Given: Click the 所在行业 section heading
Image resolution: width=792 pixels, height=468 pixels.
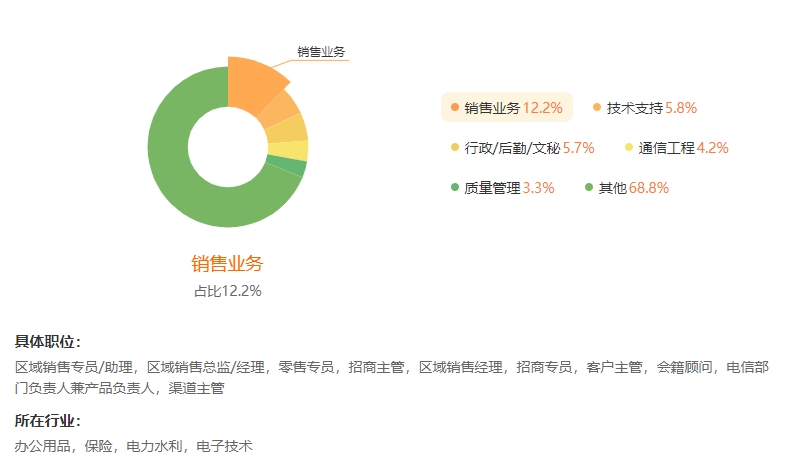Looking at the screenshot, I should (47, 421).
